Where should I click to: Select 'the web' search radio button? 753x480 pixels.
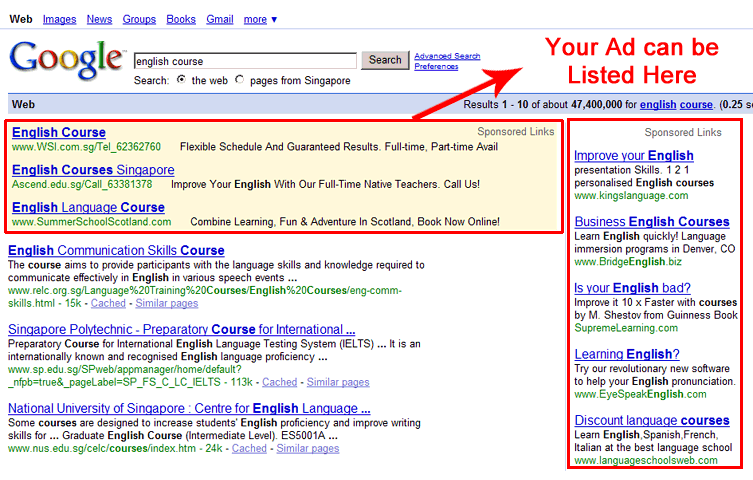(181, 79)
